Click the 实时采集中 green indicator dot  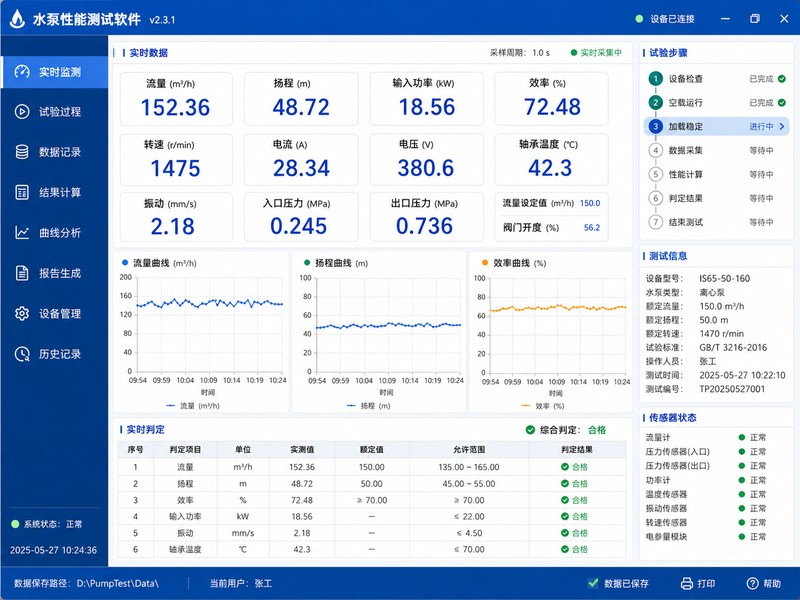573,53
